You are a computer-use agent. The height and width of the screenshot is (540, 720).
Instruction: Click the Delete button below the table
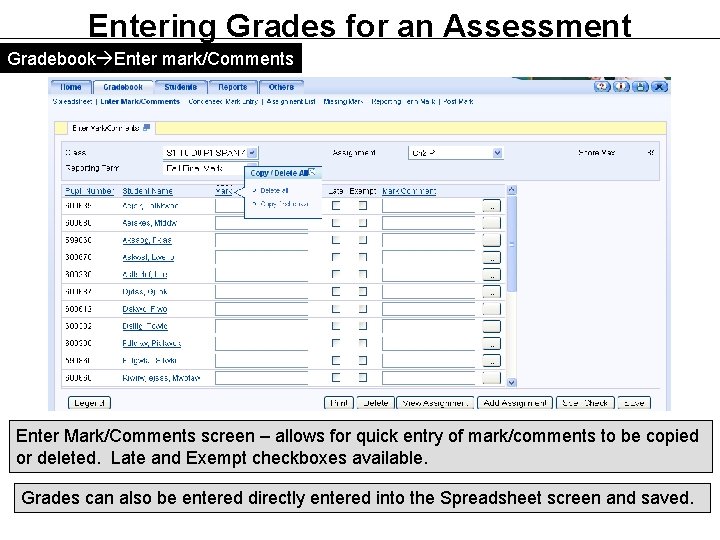376,403
